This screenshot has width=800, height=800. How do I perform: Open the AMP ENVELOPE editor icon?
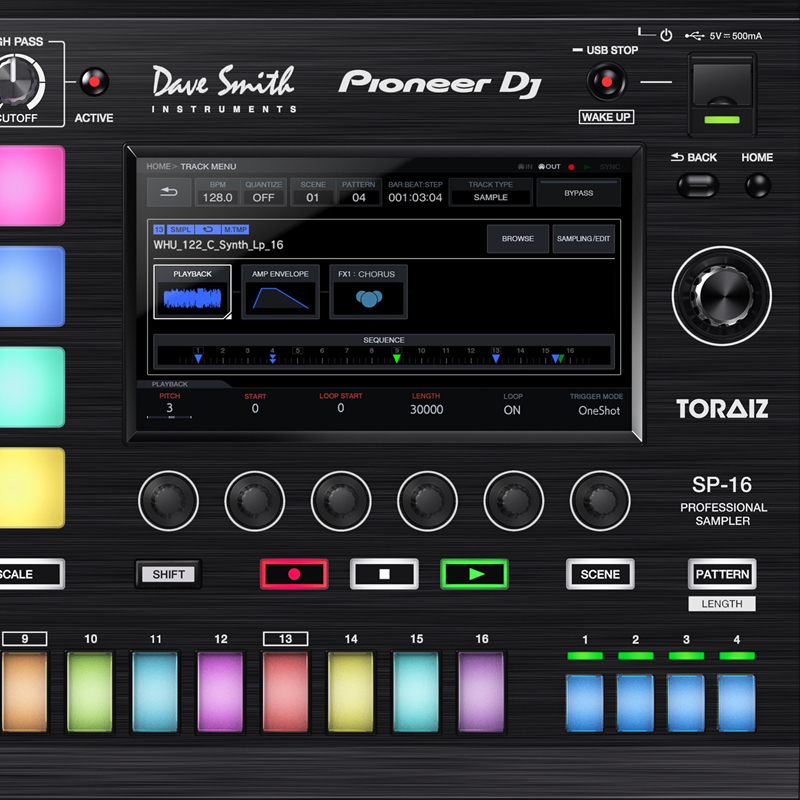tap(280, 291)
